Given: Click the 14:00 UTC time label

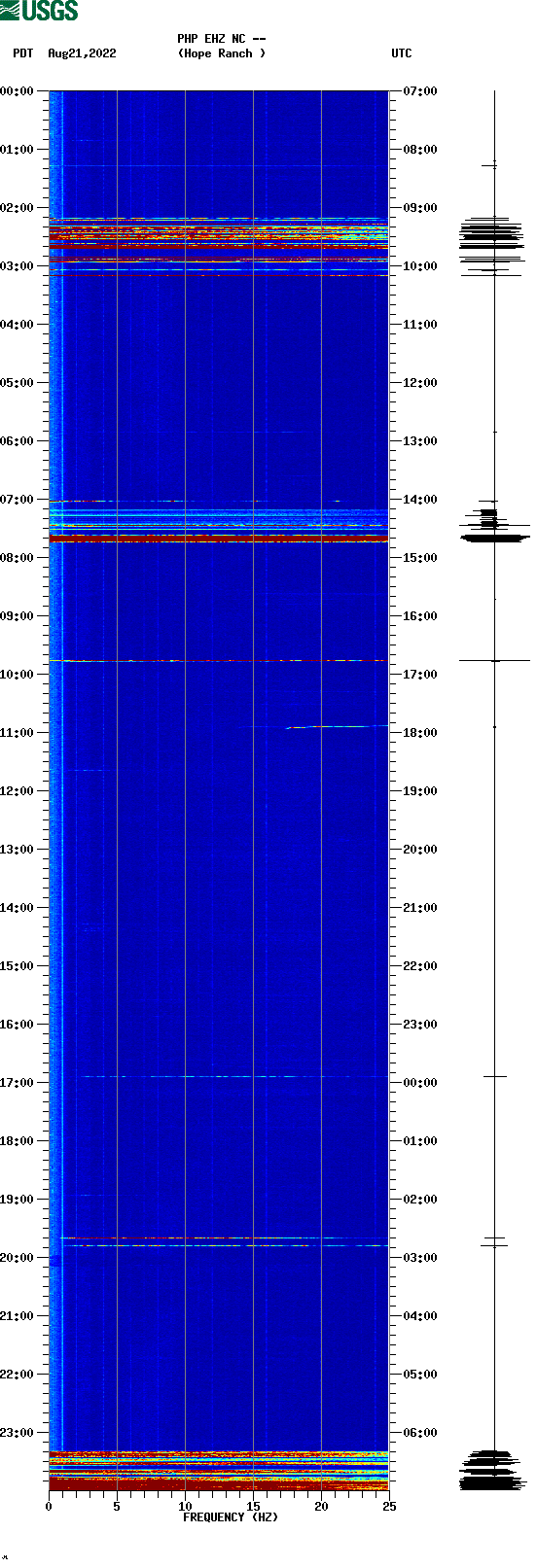Looking at the screenshot, I should tap(420, 499).
